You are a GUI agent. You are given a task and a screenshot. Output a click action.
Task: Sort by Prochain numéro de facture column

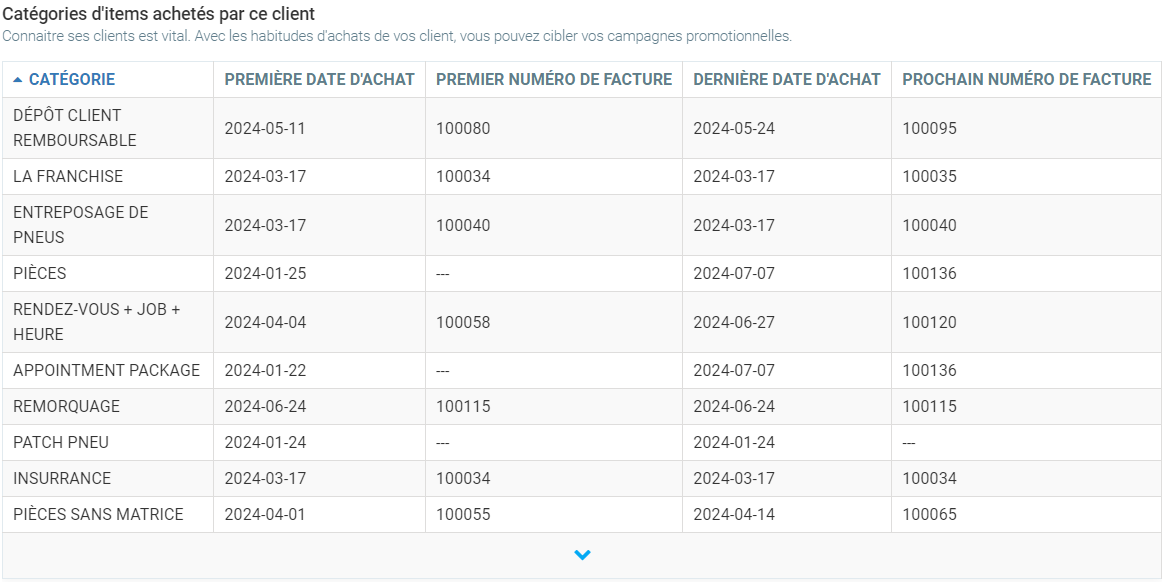(x=1026, y=80)
